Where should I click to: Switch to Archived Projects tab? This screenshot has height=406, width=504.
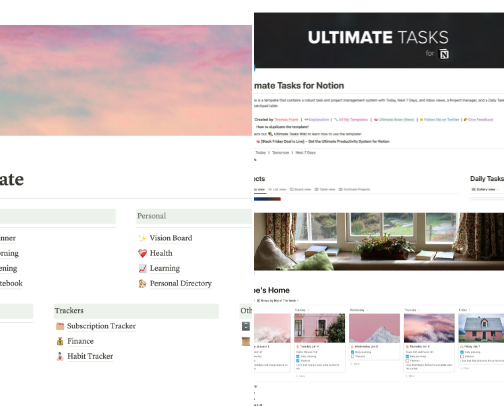coord(355,189)
